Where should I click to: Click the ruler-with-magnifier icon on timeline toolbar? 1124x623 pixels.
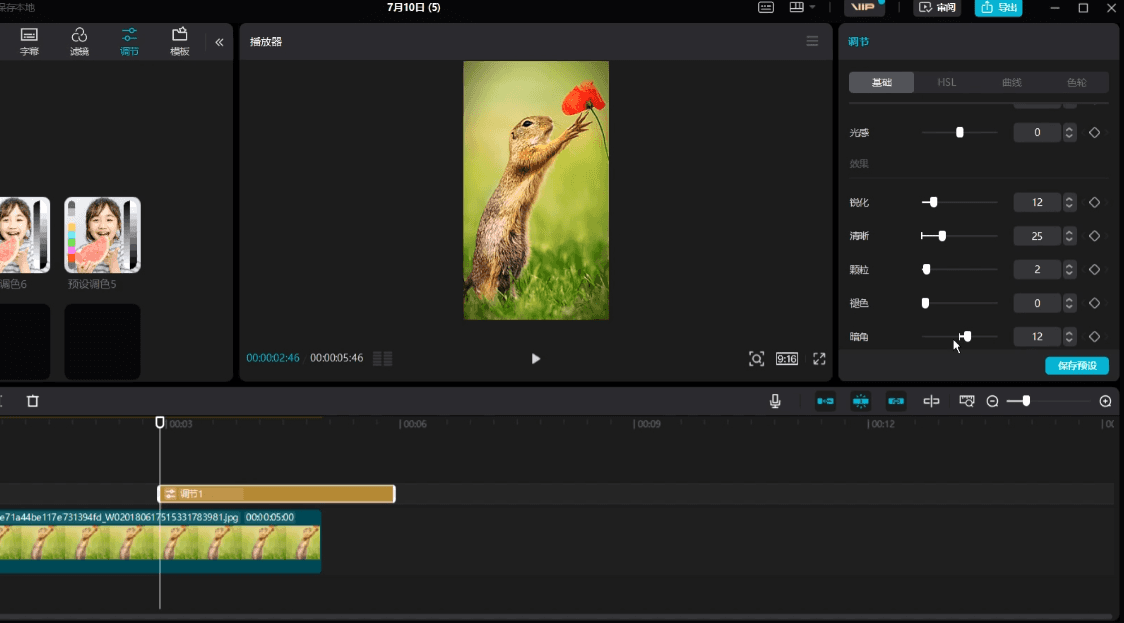966,401
